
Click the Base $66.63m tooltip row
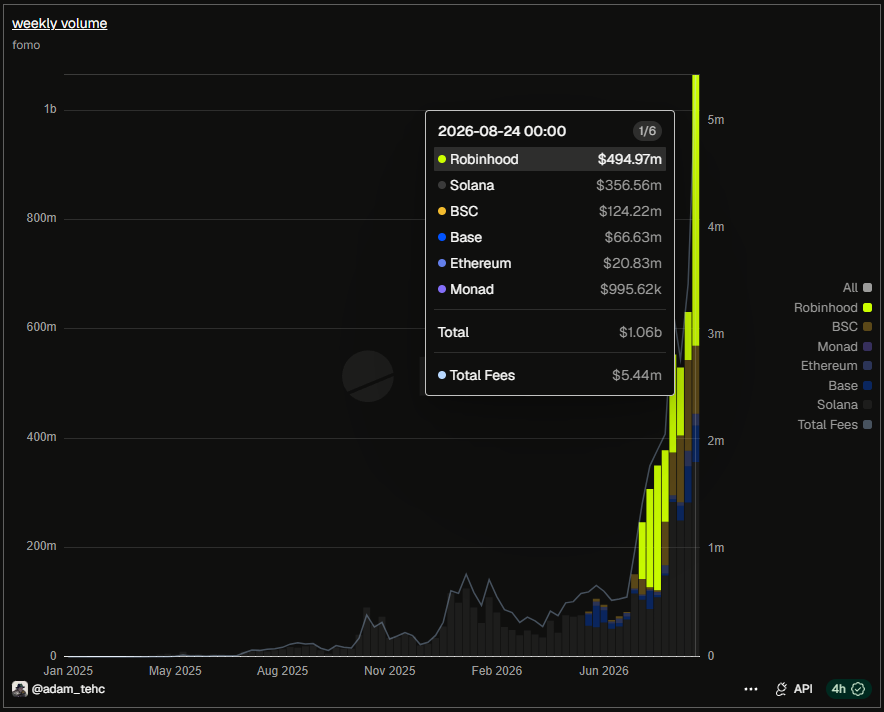[550, 237]
